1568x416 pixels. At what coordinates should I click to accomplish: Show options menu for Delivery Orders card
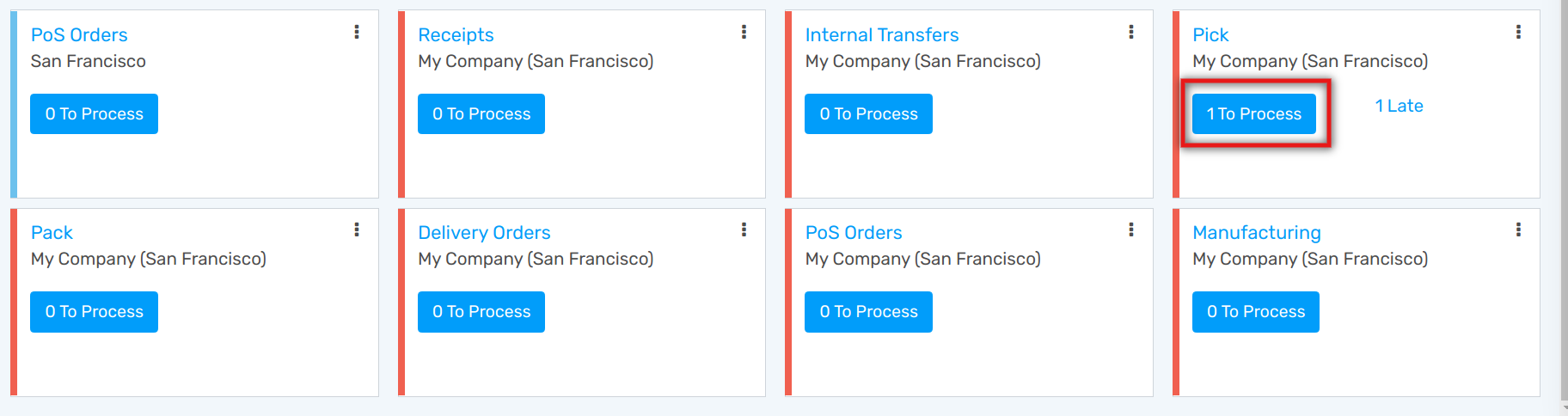[x=744, y=230]
